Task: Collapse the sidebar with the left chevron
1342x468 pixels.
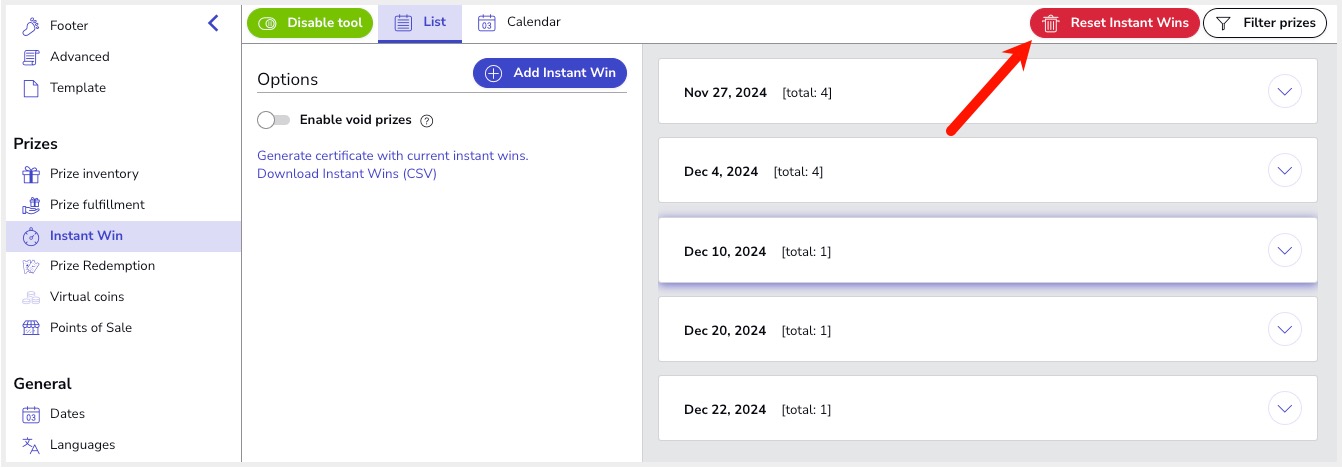Action: pos(213,23)
